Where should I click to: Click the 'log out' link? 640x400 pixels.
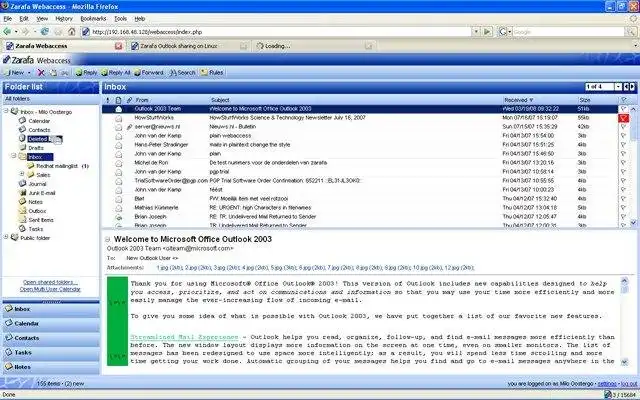(629, 384)
